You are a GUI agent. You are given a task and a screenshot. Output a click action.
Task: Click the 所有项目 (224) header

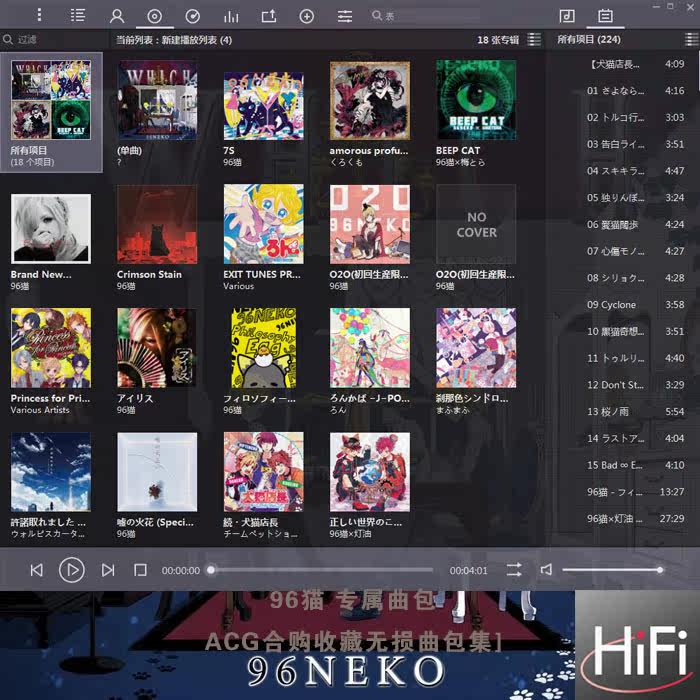588,39
